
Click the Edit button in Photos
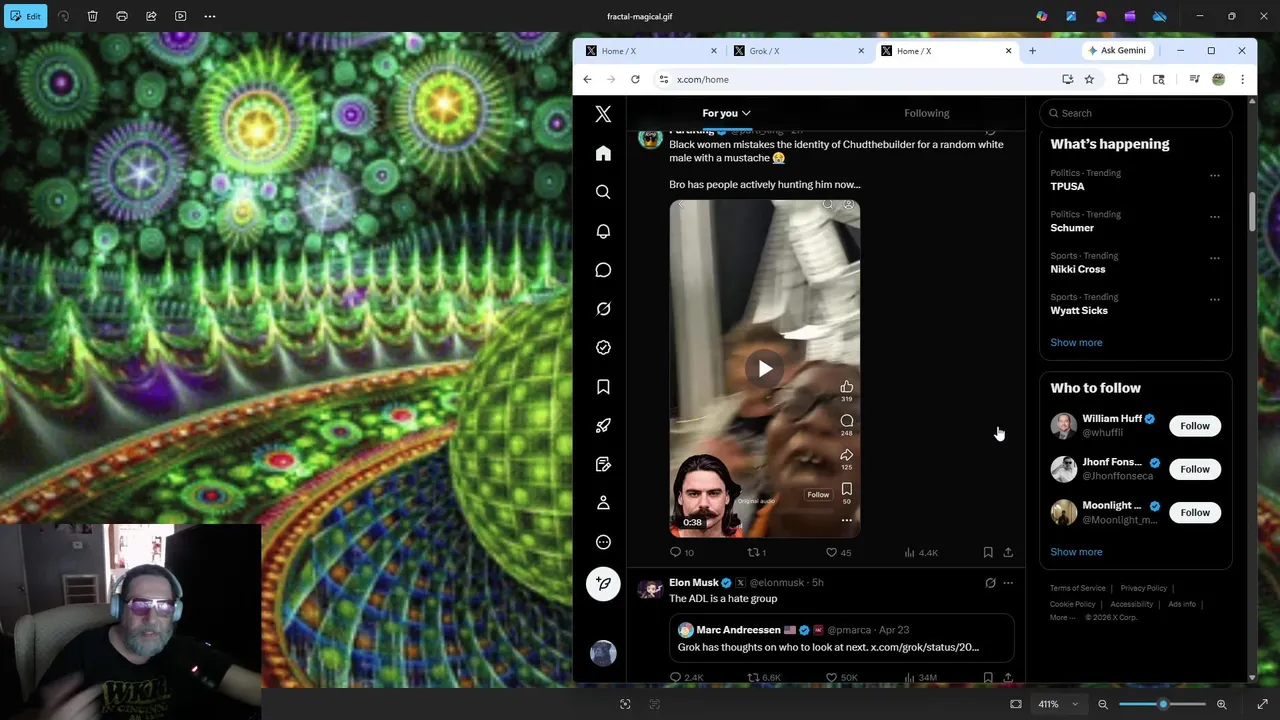[x=25, y=16]
